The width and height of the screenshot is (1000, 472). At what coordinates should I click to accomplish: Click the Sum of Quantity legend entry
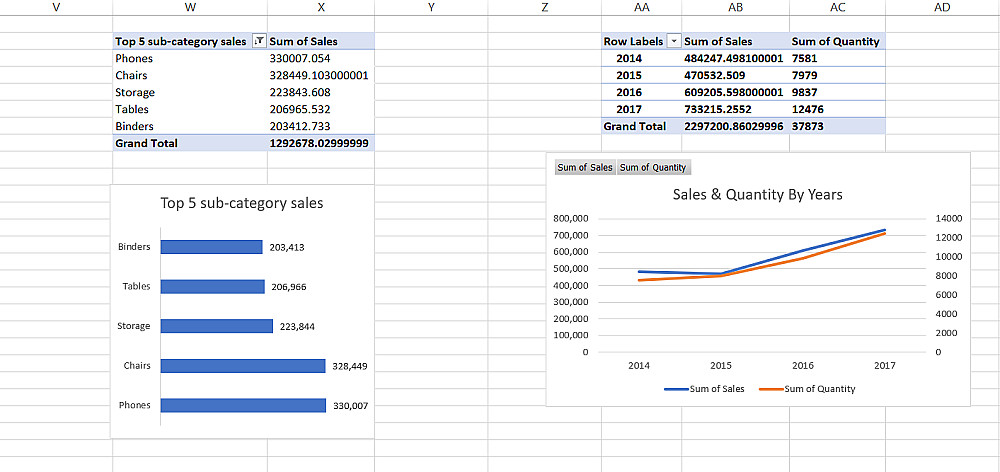coord(807,388)
